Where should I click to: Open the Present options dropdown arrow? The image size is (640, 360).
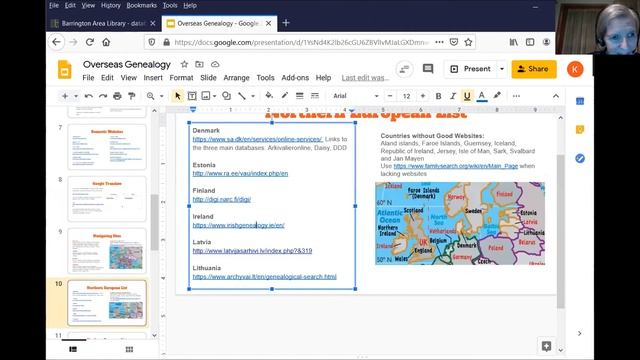tap(502, 69)
